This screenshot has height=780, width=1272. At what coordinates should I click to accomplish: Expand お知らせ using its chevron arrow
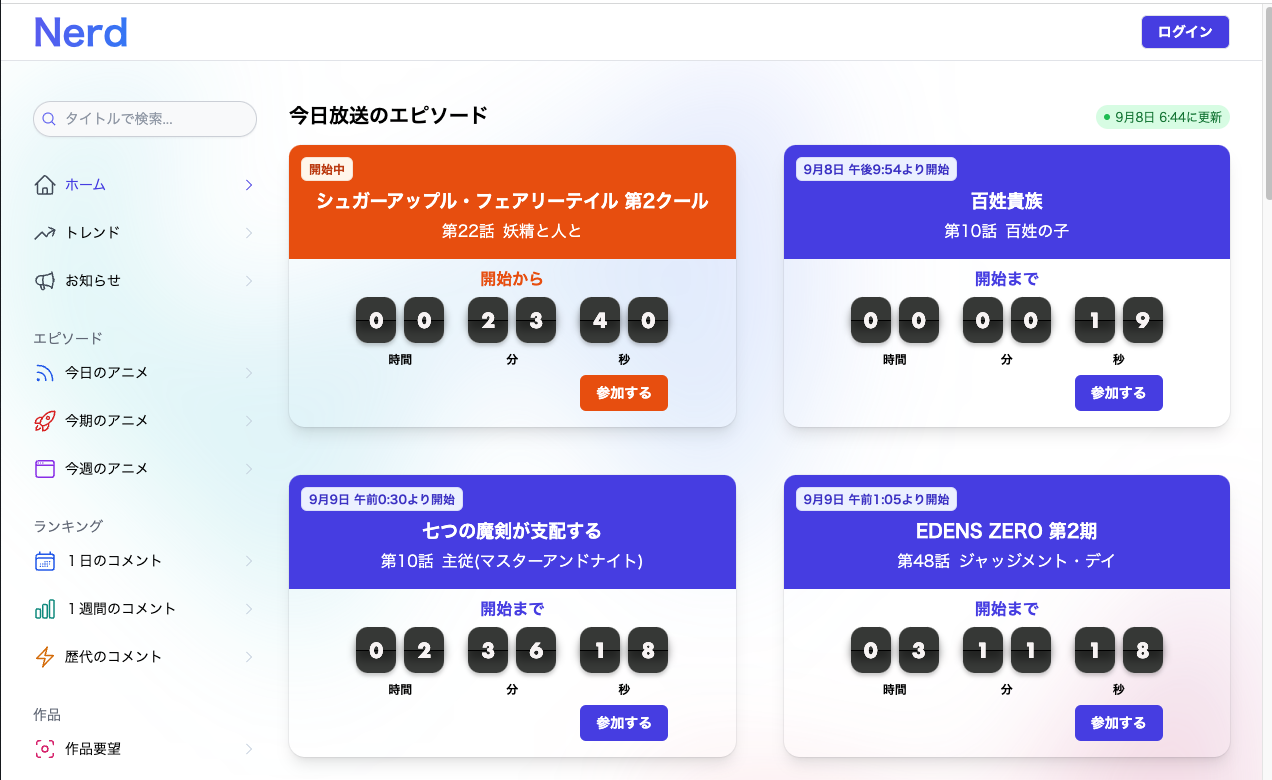pyautogui.click(x=248, y=280)
